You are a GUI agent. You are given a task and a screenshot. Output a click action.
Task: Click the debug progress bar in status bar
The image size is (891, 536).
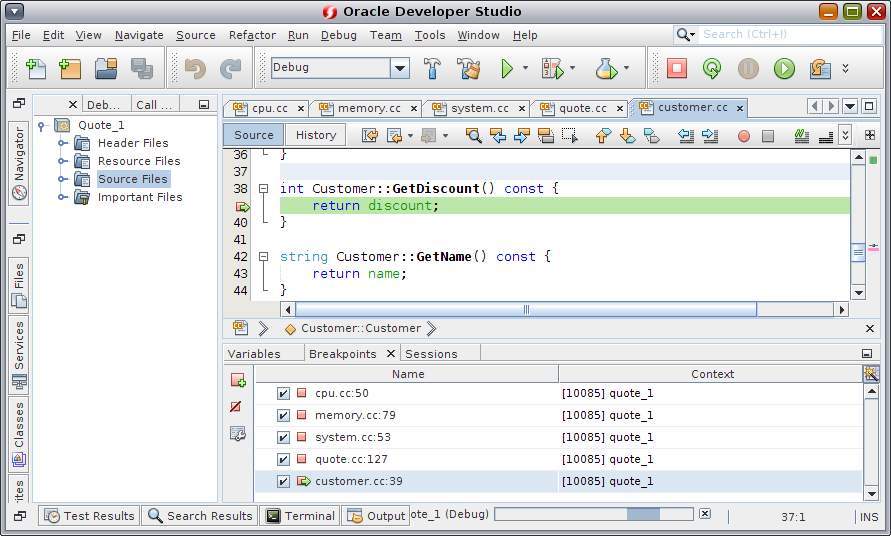[x=594, y=514]
